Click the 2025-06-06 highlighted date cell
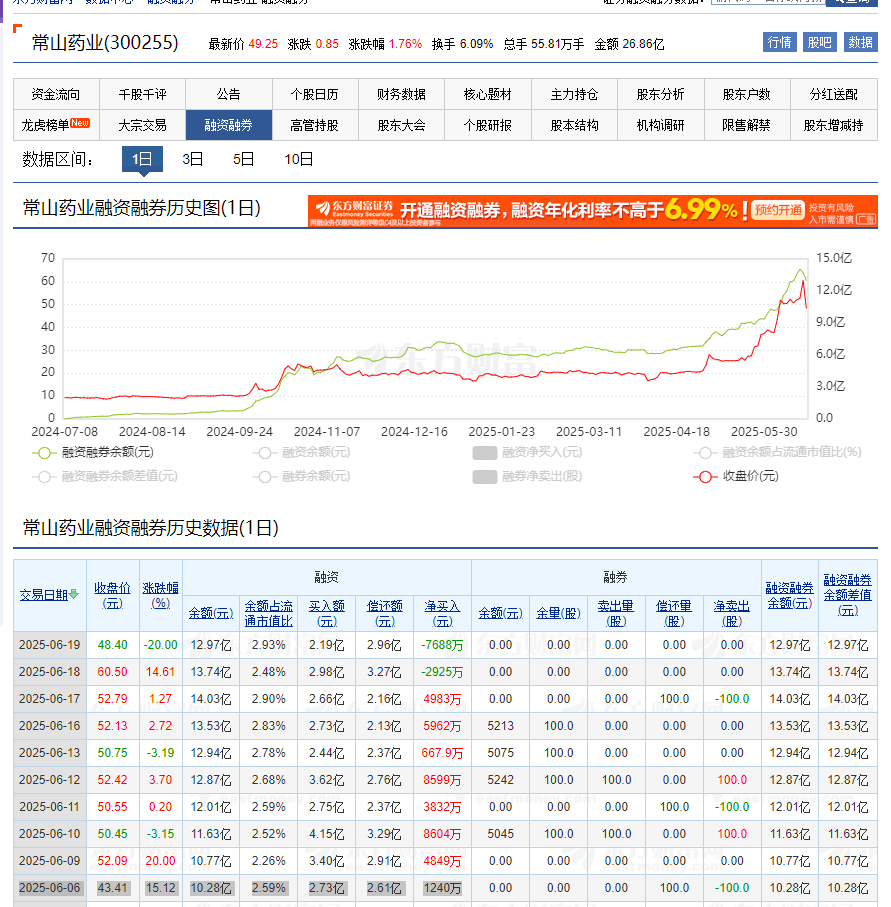Screen dimensions: 891x907 (x=50, y=888)
